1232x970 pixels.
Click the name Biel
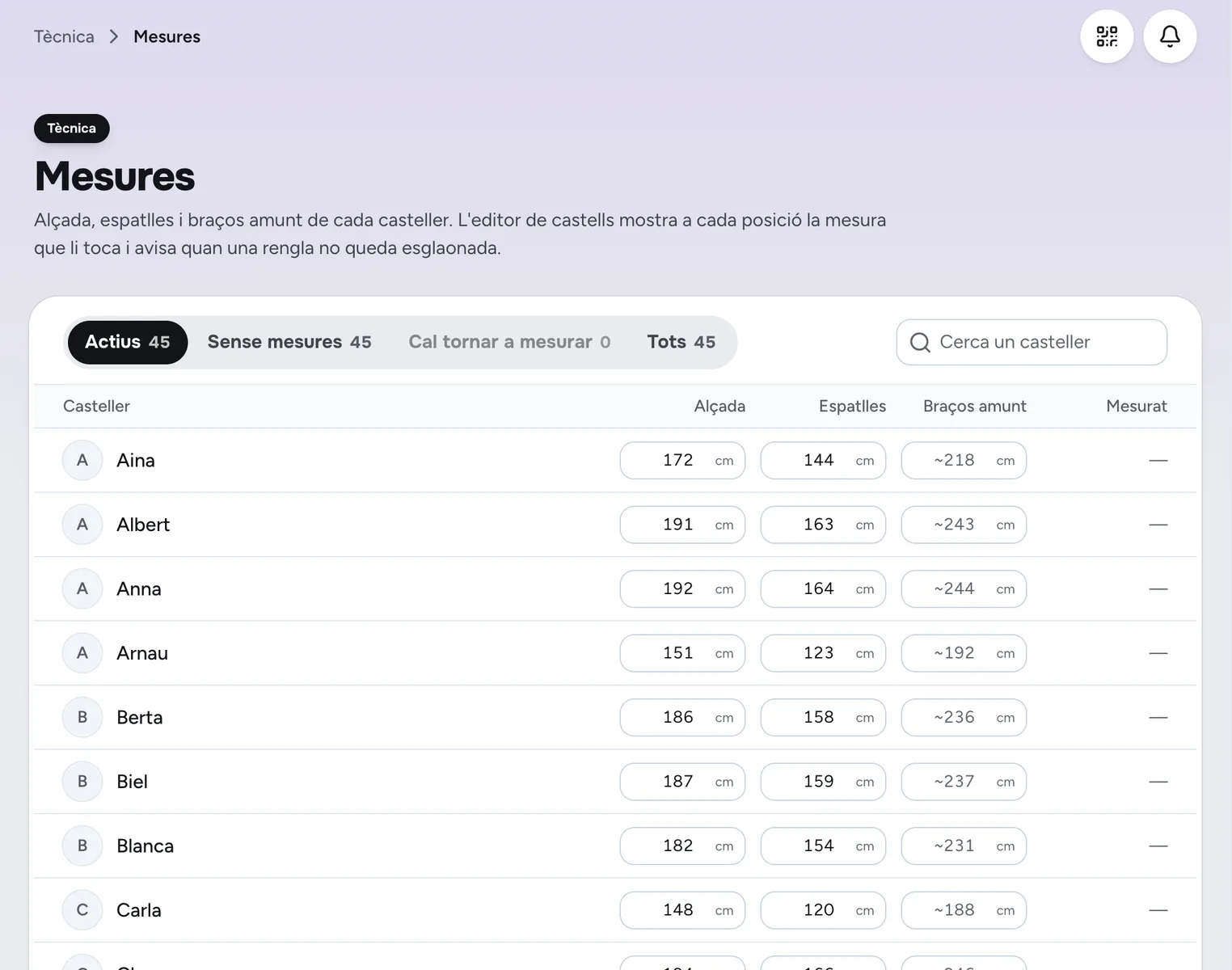pos(133,782)
